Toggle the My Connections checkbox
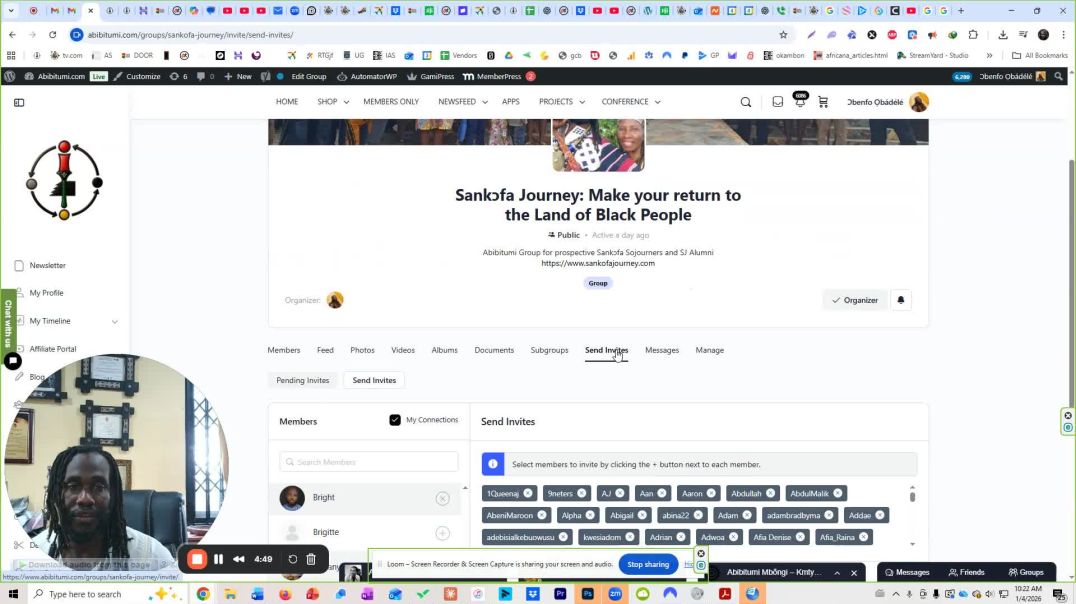This screenshot has height=604, width=1076. [395, 420]
